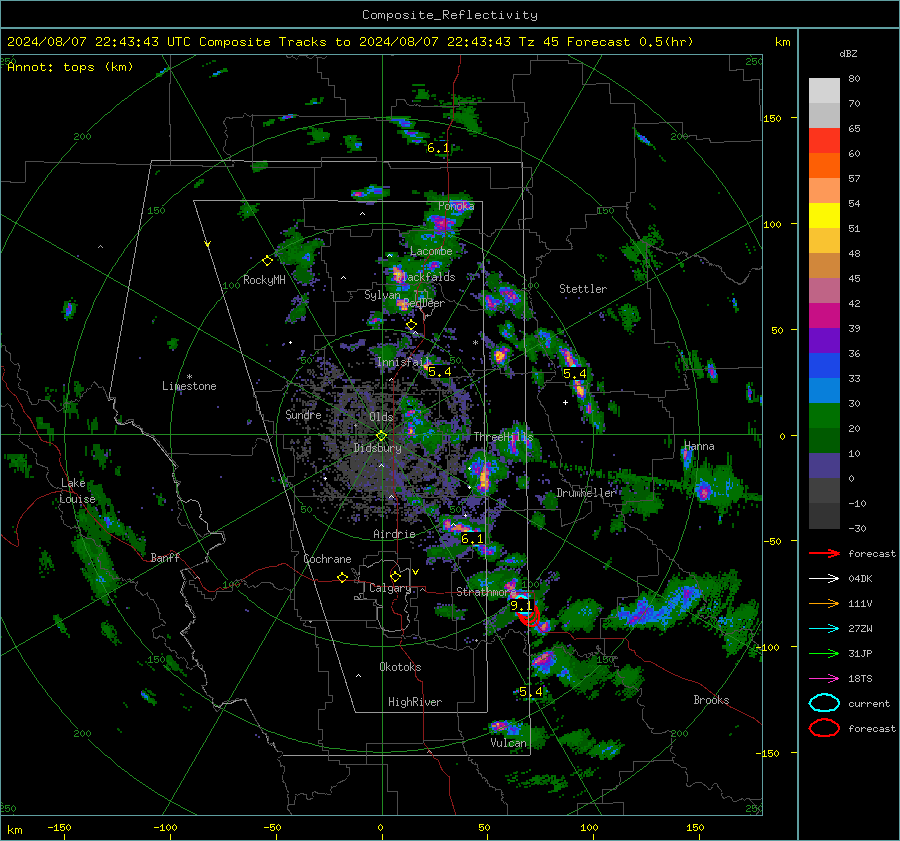This screenshot has height=841, width=900.
Task: Click the Didsbury label
Action: point(378,448)
